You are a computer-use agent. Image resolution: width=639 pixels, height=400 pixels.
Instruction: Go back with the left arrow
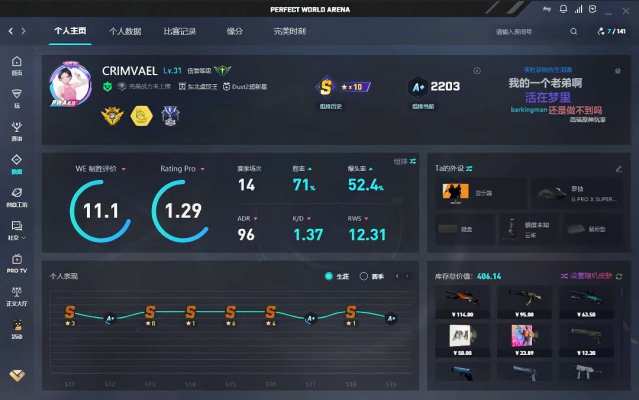pos(11,31)
